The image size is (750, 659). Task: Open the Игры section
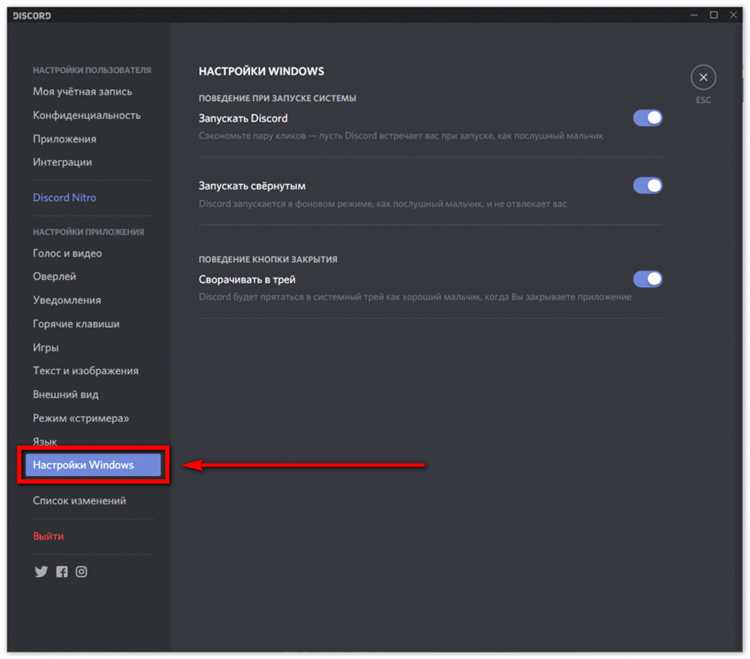tap(45, 347)
